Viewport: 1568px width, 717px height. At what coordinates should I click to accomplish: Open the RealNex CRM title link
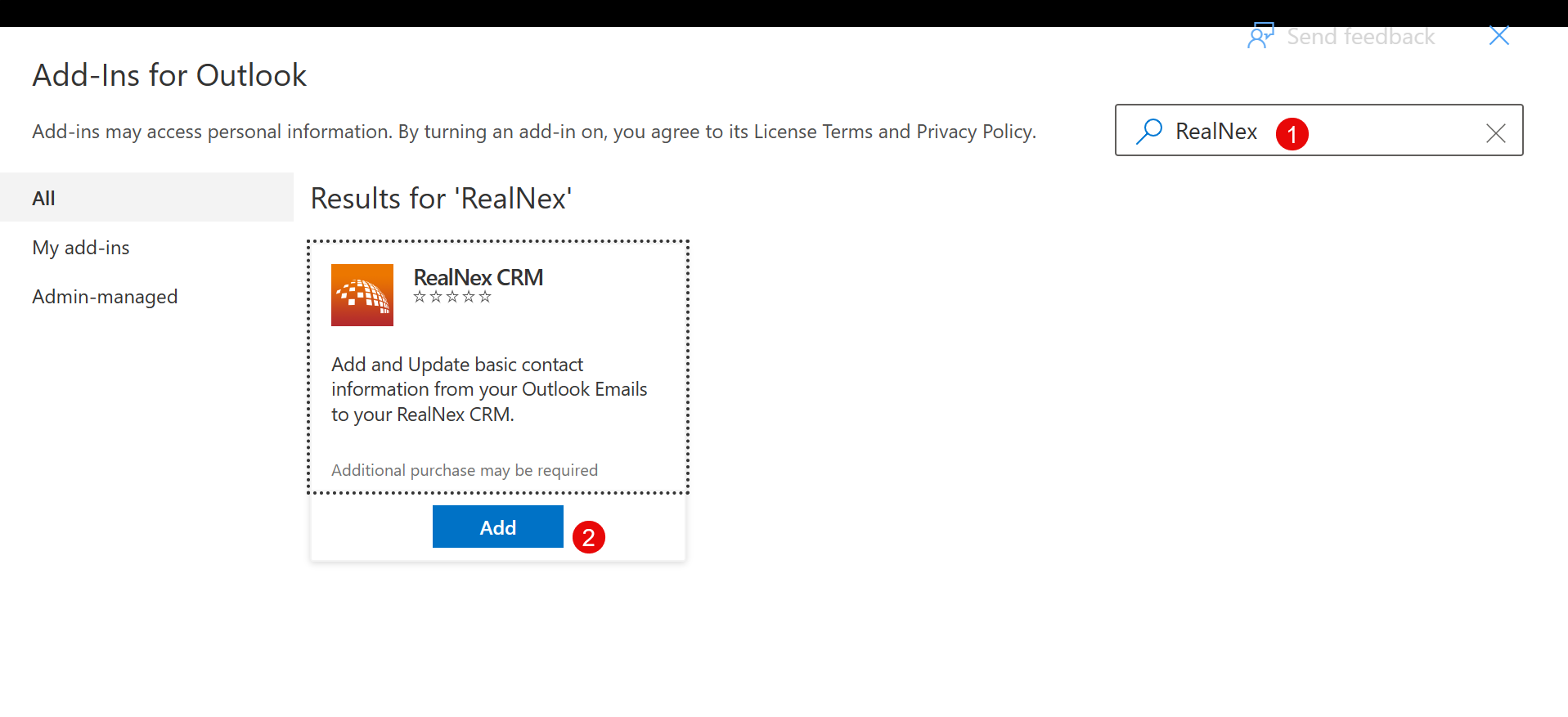478,277
